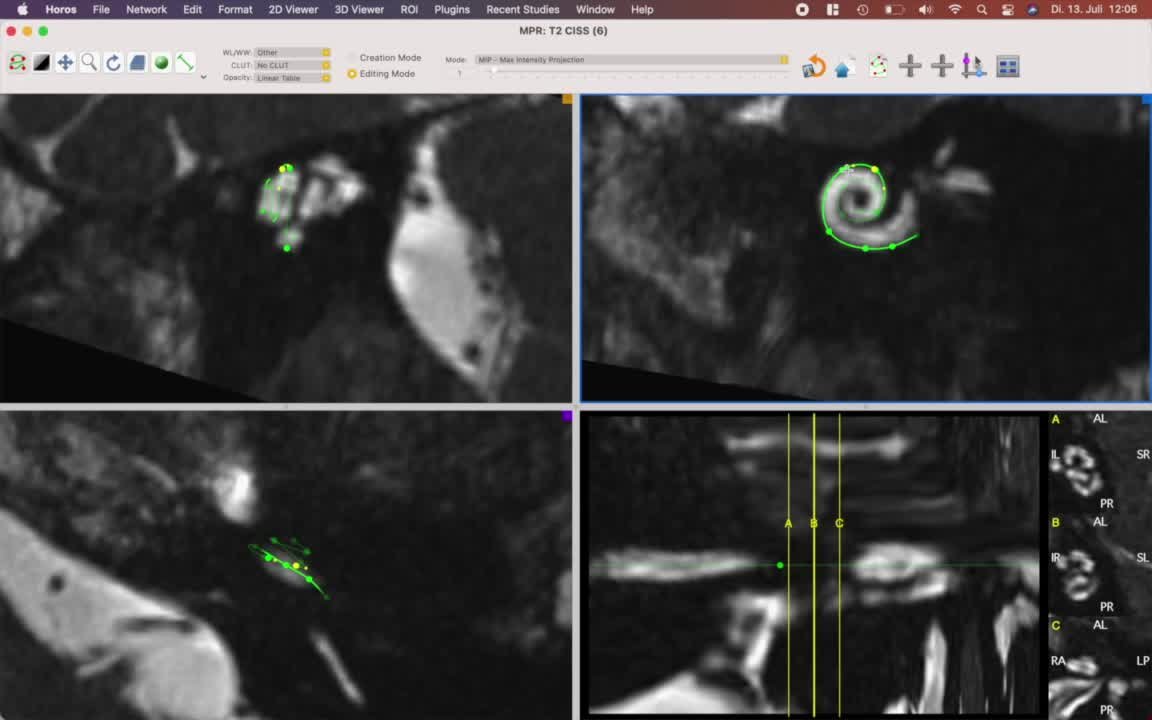Click the Siri icon
Viewport: 1152px width, 720px height.
tap(1033, 10)
